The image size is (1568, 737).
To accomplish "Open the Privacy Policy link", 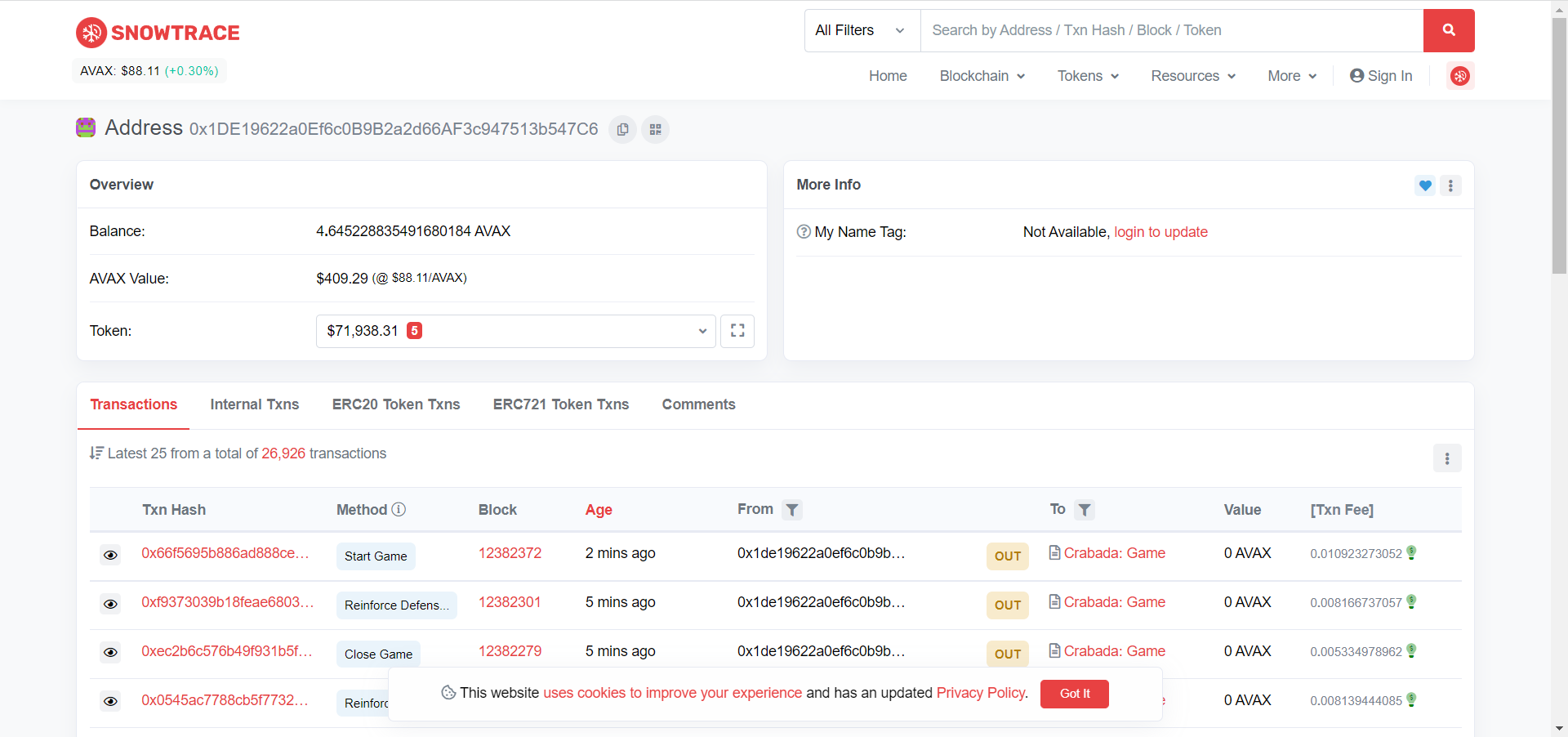I will coord(980,693).
